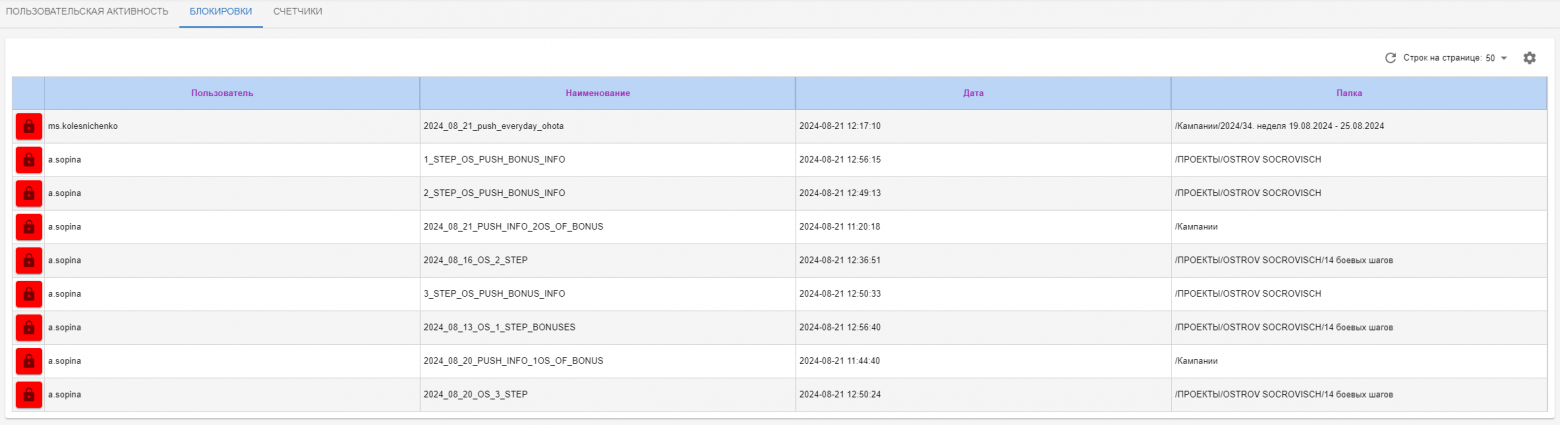1560x425 pixels.
Task: Click lock icon beside 2_STEP_OS_PUSH_BONUS_INFO
Action: click(x=28, y=194)
